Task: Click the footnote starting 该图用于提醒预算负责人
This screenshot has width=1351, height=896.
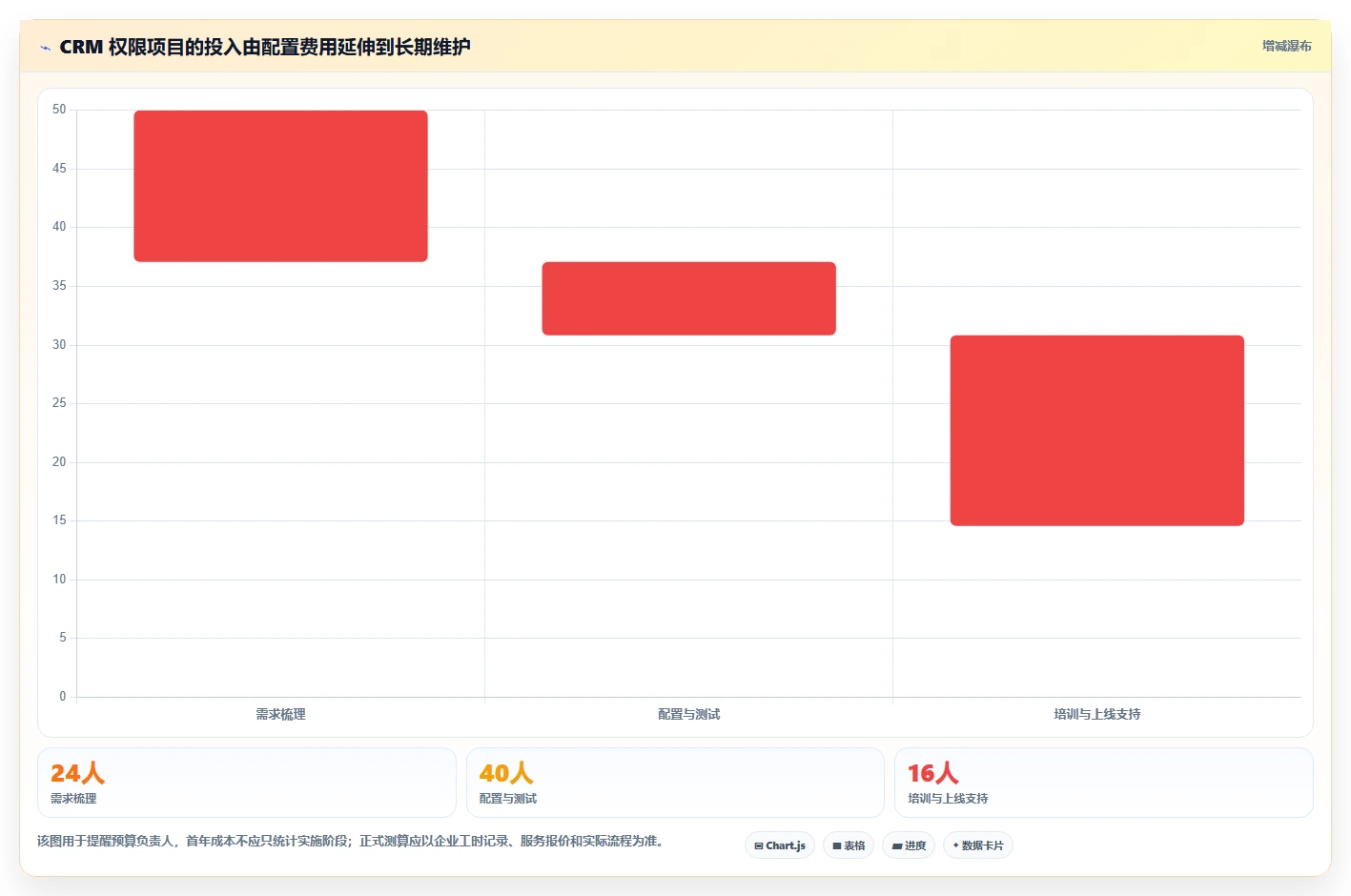Action: pyautogui.click(x=351, y=841)
